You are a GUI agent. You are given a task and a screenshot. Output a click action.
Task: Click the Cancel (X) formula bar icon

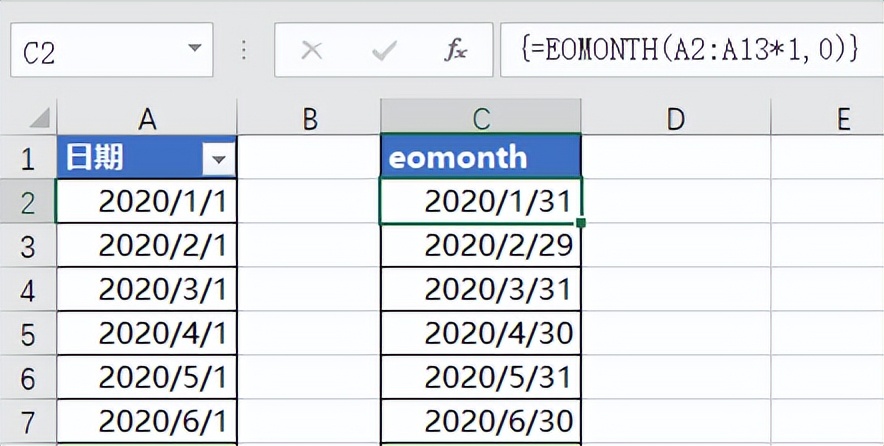(312, 51)
